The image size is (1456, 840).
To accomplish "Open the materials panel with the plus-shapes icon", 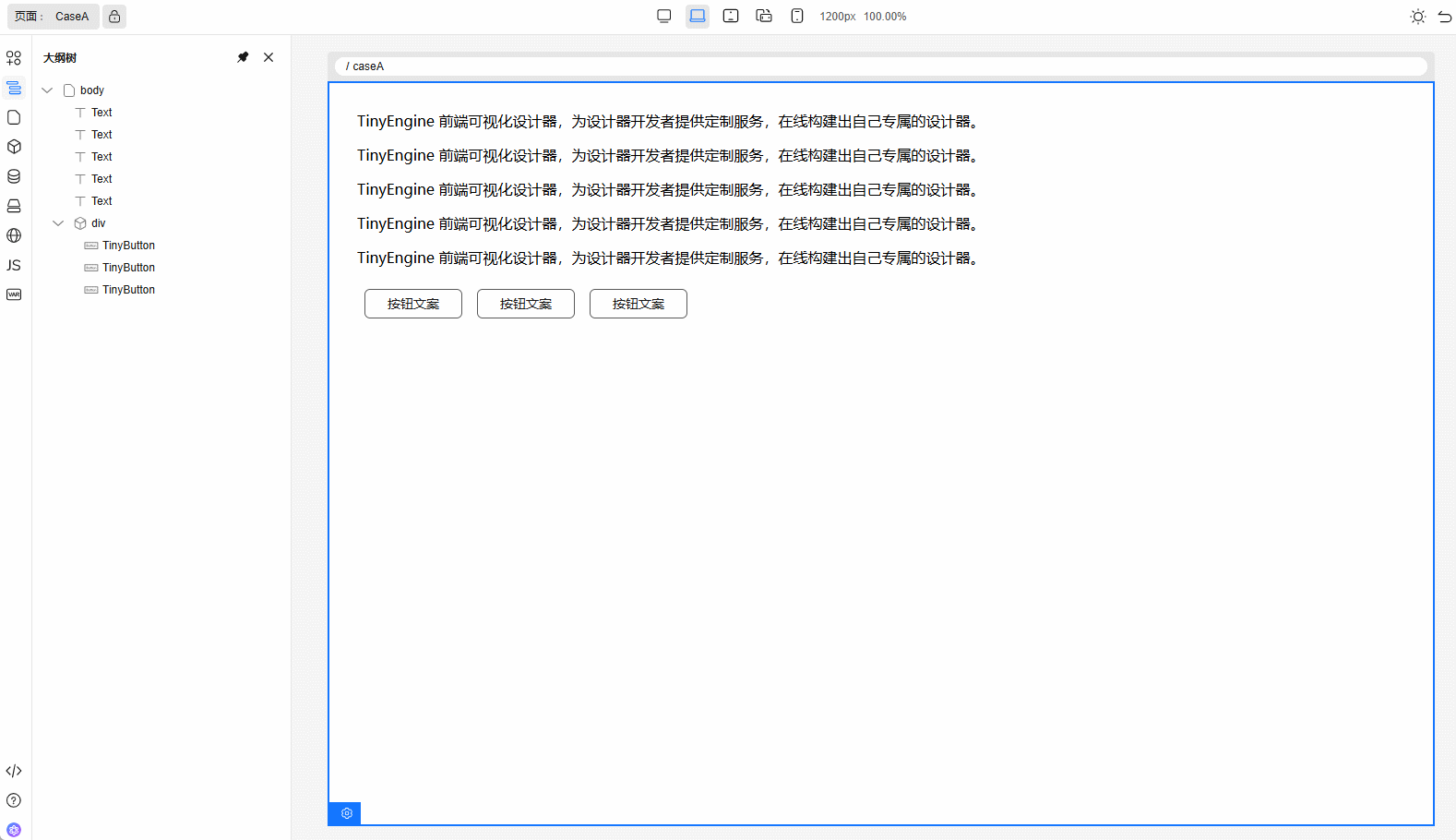I will click(14, 58).
